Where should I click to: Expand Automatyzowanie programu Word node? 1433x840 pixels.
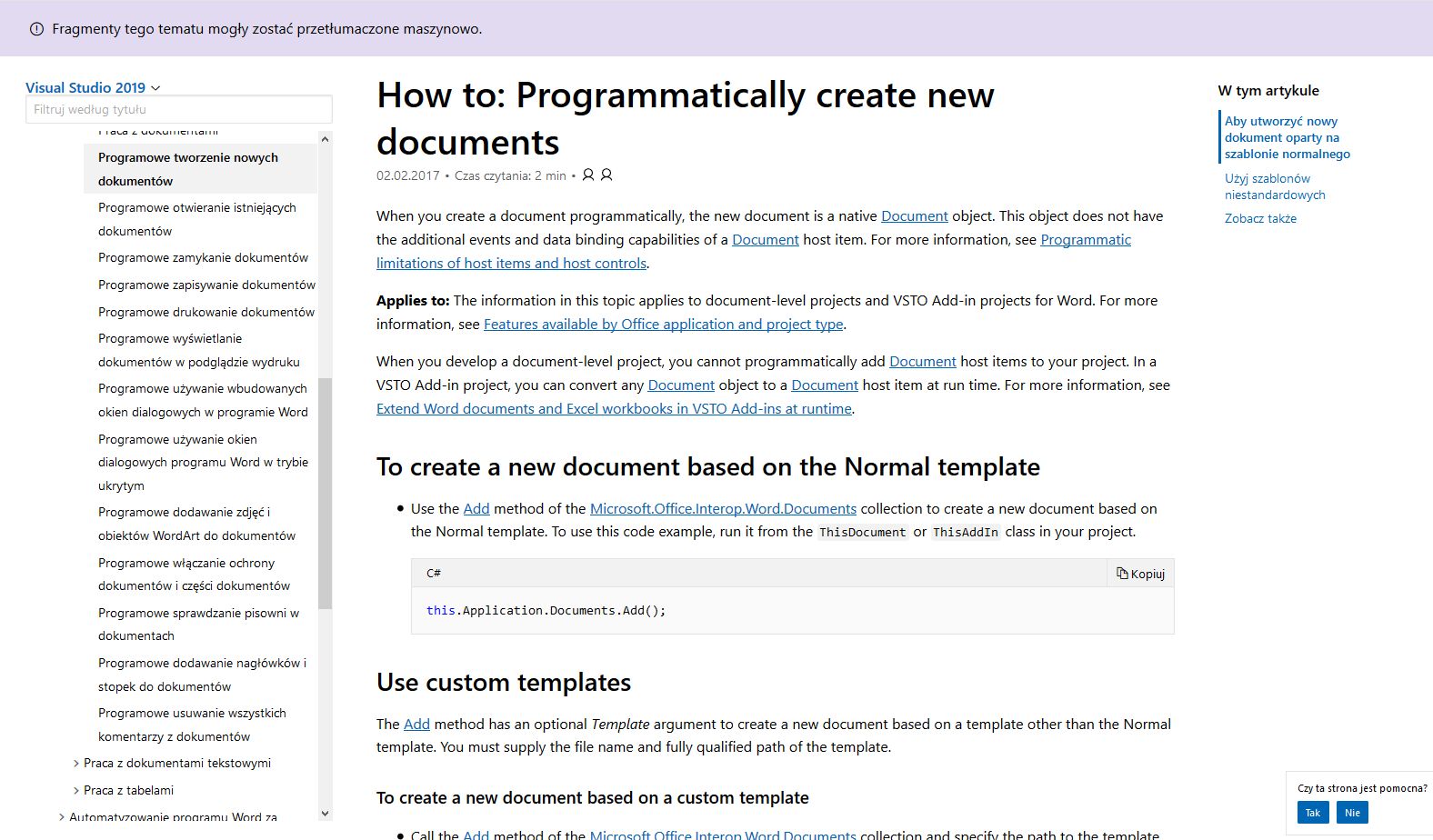click(x=61, y=817)
